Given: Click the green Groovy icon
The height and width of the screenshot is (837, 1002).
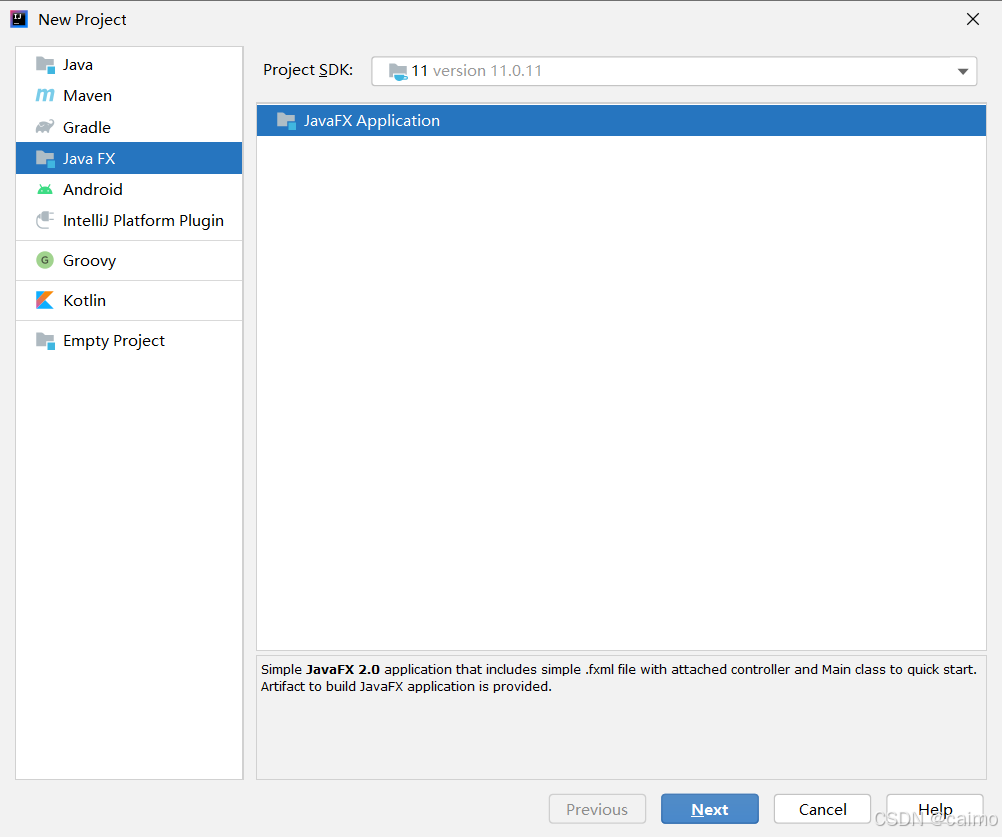Looking at the screenshot, I should tap(45, 260).
